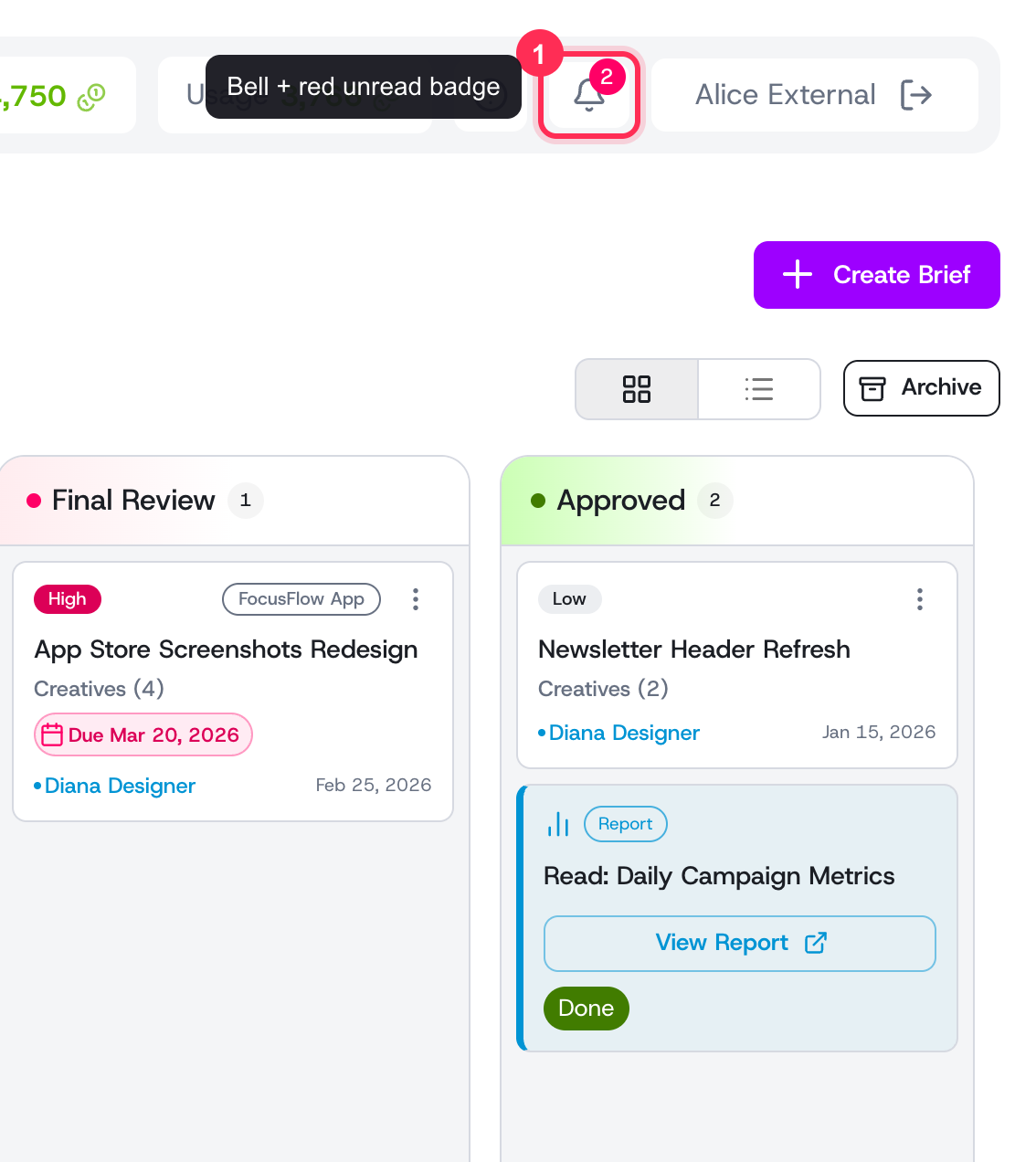Click the Report tag on metrics card
The width and height of the screenshot is (1036, 1162).
[x=626, y=824]
